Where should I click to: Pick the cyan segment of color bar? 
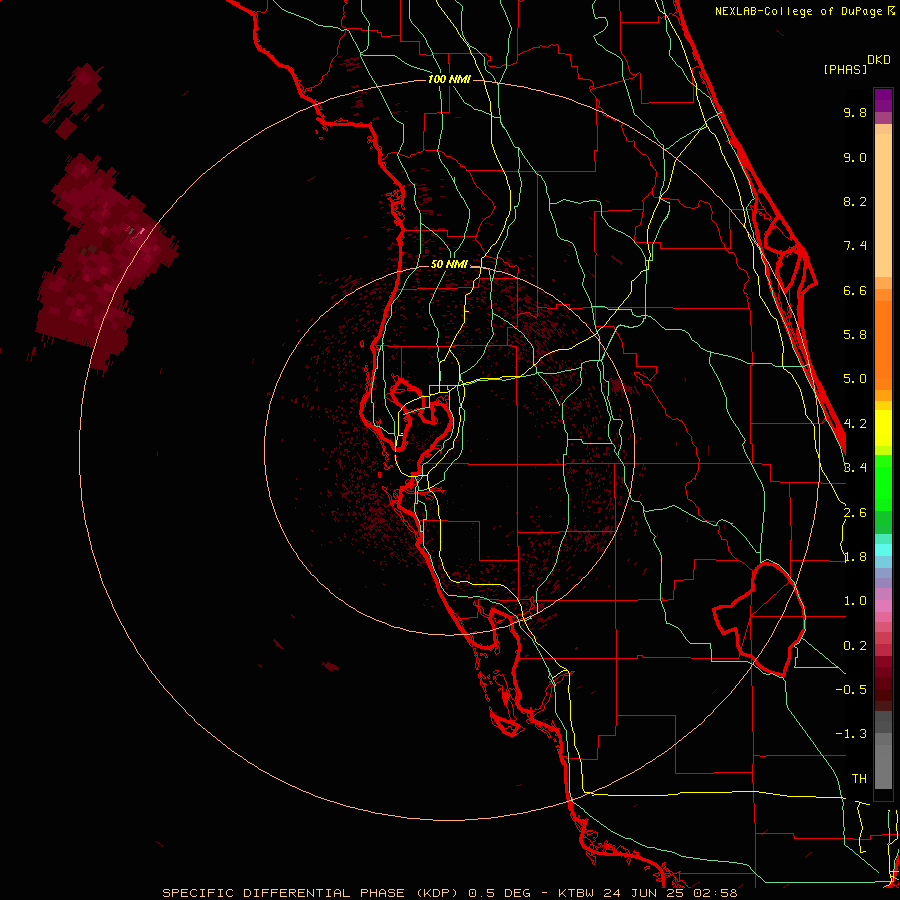pyautogui.click(x=883, y=550)
